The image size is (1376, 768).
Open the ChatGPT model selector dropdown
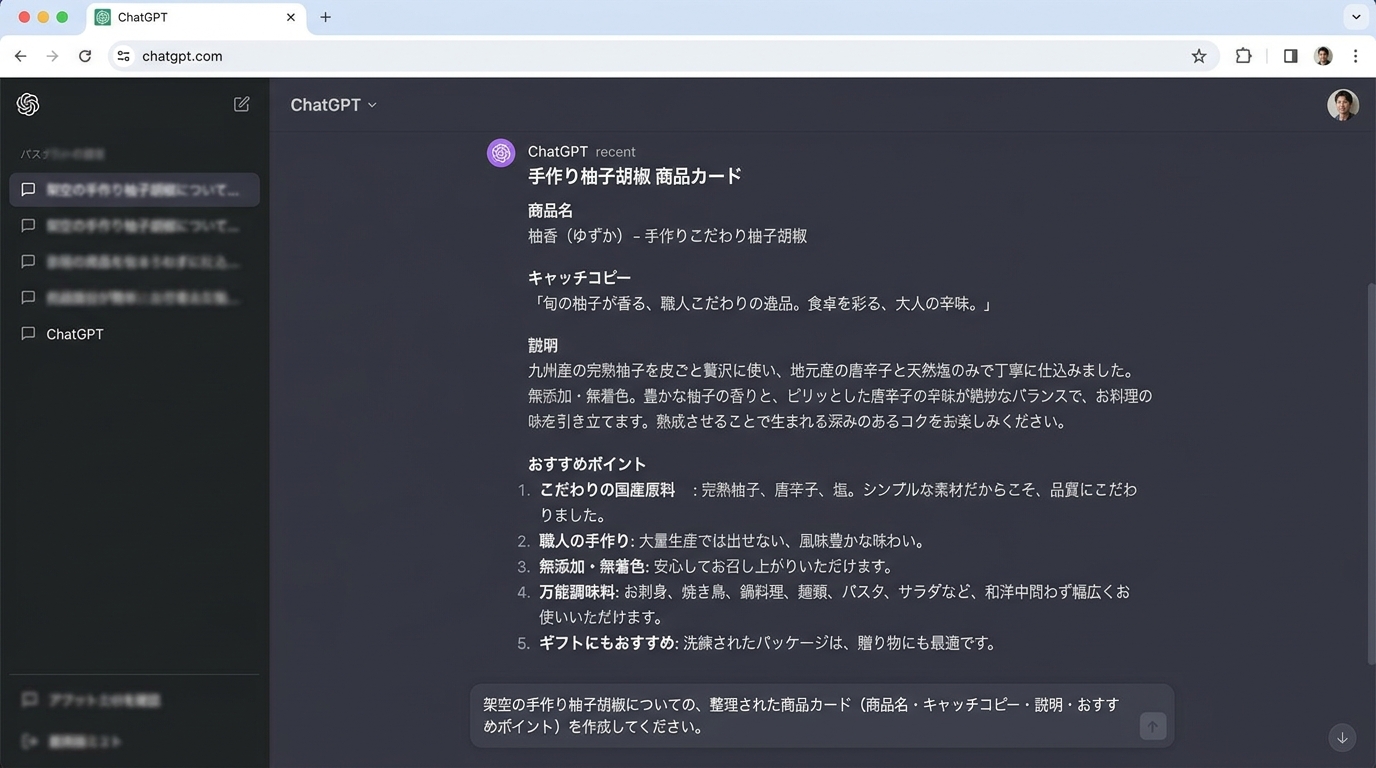(333, 105)
